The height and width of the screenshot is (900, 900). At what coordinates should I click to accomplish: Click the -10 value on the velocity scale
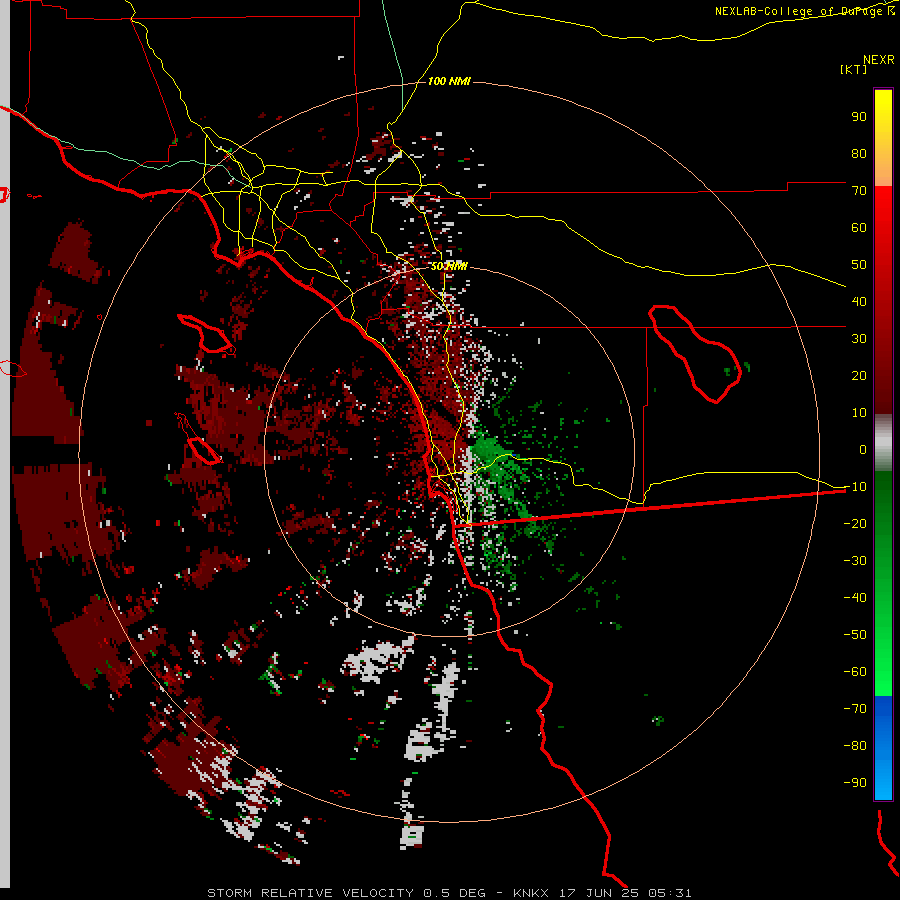click(x=855, y=487)
